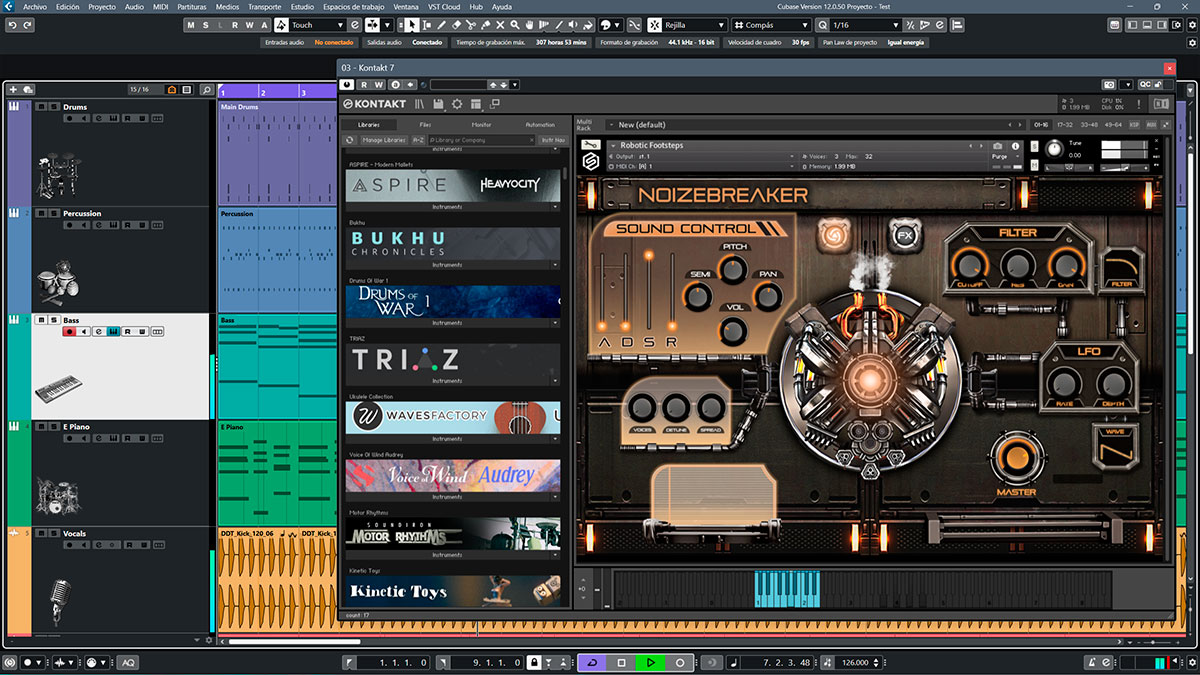Adjust the Kontakt Tune knob

(x=1053, y=148)
